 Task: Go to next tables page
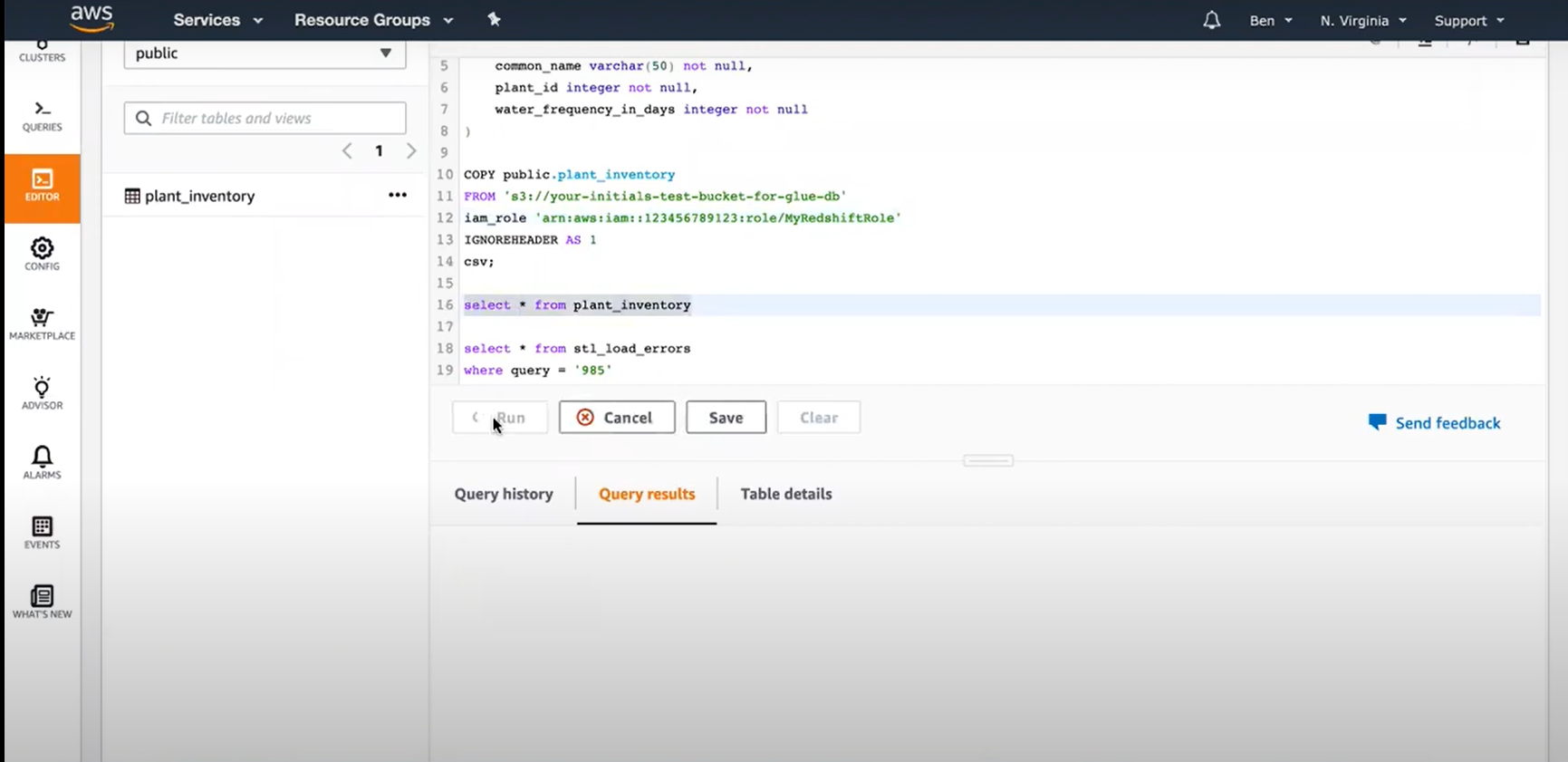click(411, 151)
